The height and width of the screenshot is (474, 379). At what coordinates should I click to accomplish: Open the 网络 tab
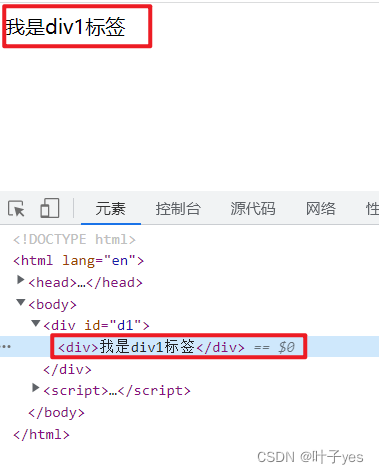[321, 209]
